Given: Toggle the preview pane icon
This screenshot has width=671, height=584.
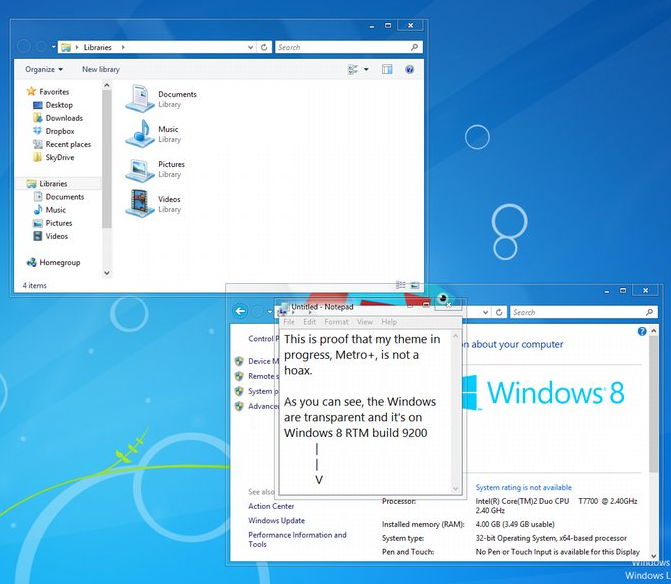Looking at the screenshot, I should 387,69.
